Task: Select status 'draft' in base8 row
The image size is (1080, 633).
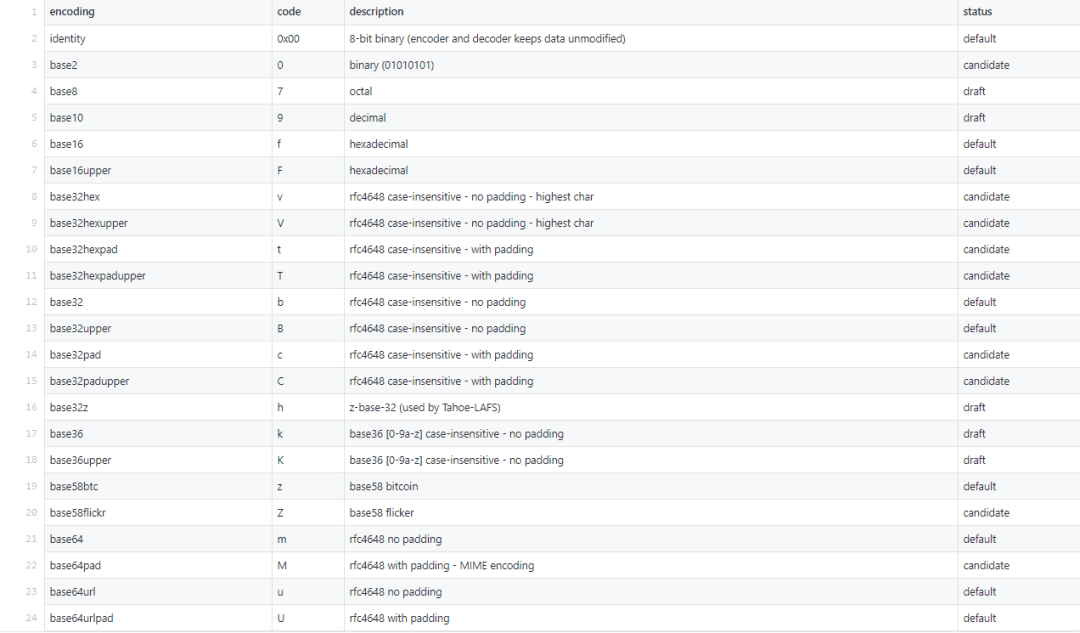Action: 974,91
